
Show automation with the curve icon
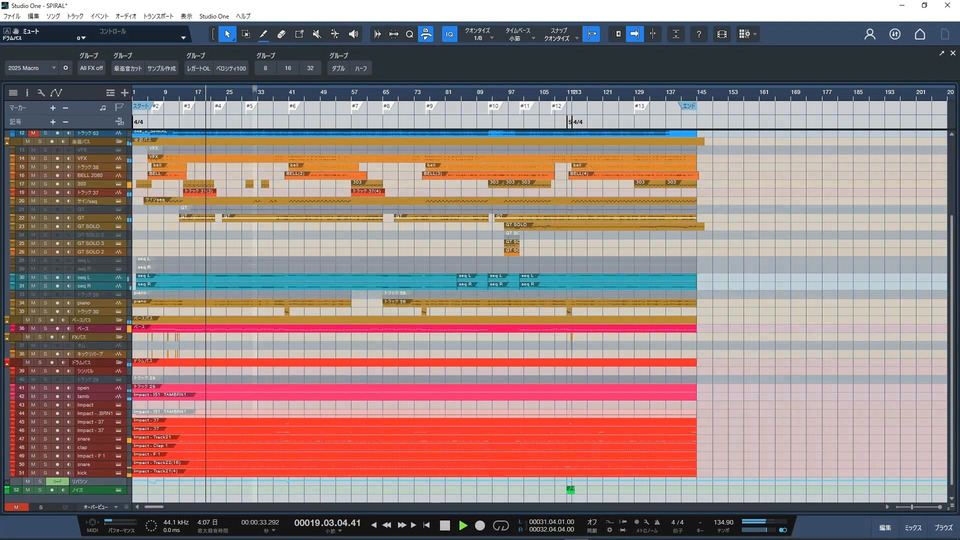(x=56, y=92)
